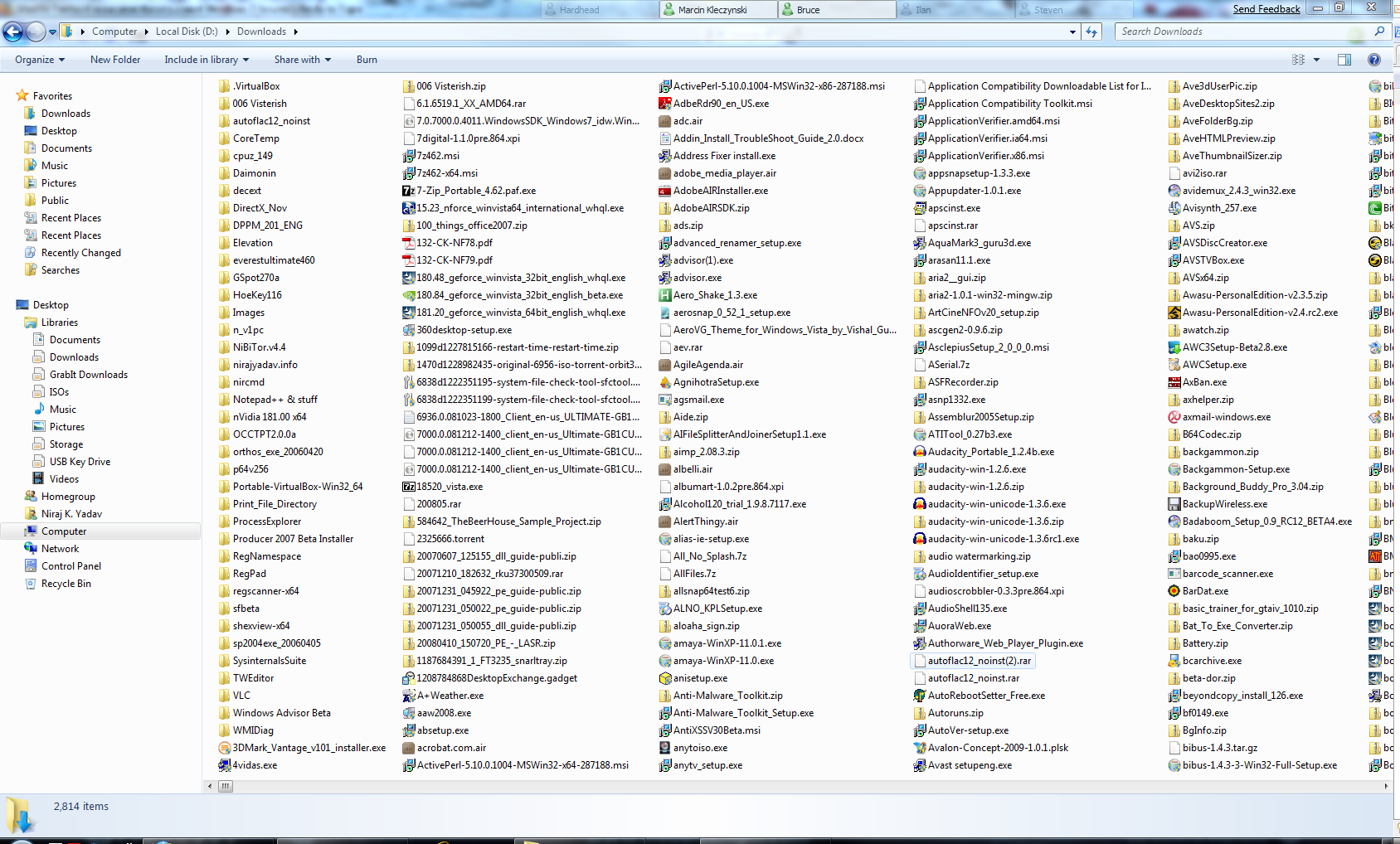1400x844 pixels.
Task: Select 7-Zip_Portable_4.62.paf.exe icon
Action: pyautogui.click(x=409, y=191)
